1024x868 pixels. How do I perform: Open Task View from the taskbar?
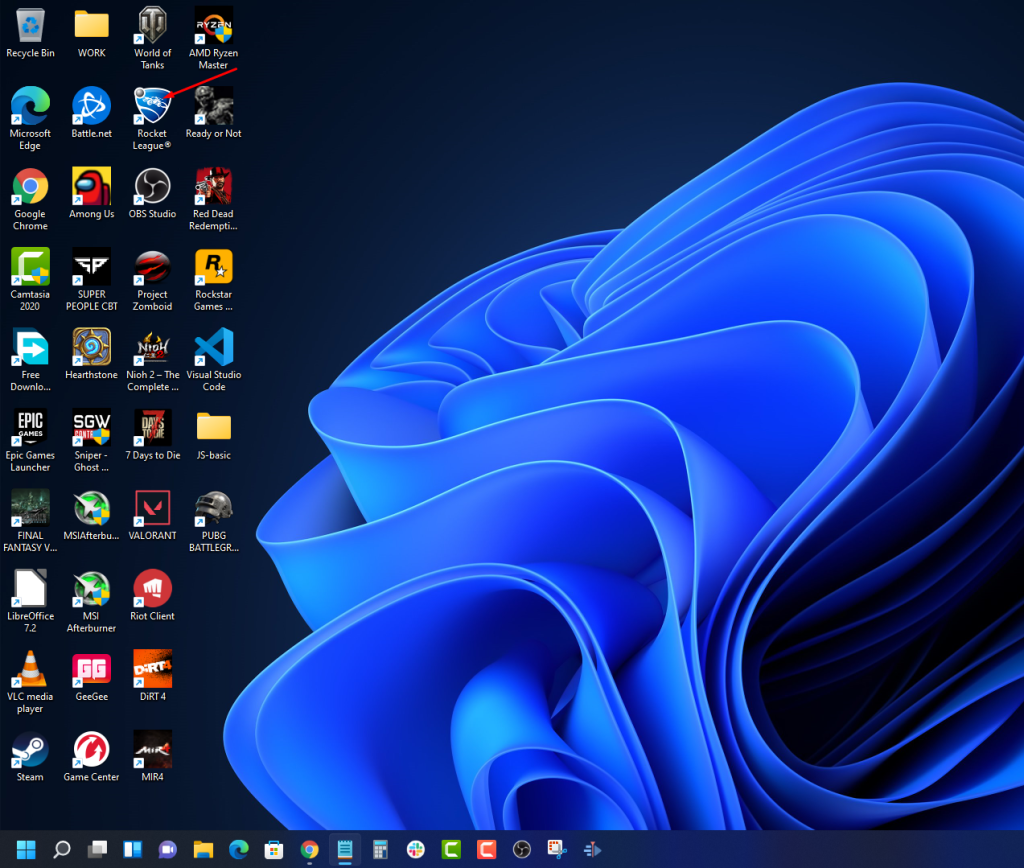pos(97,850)
